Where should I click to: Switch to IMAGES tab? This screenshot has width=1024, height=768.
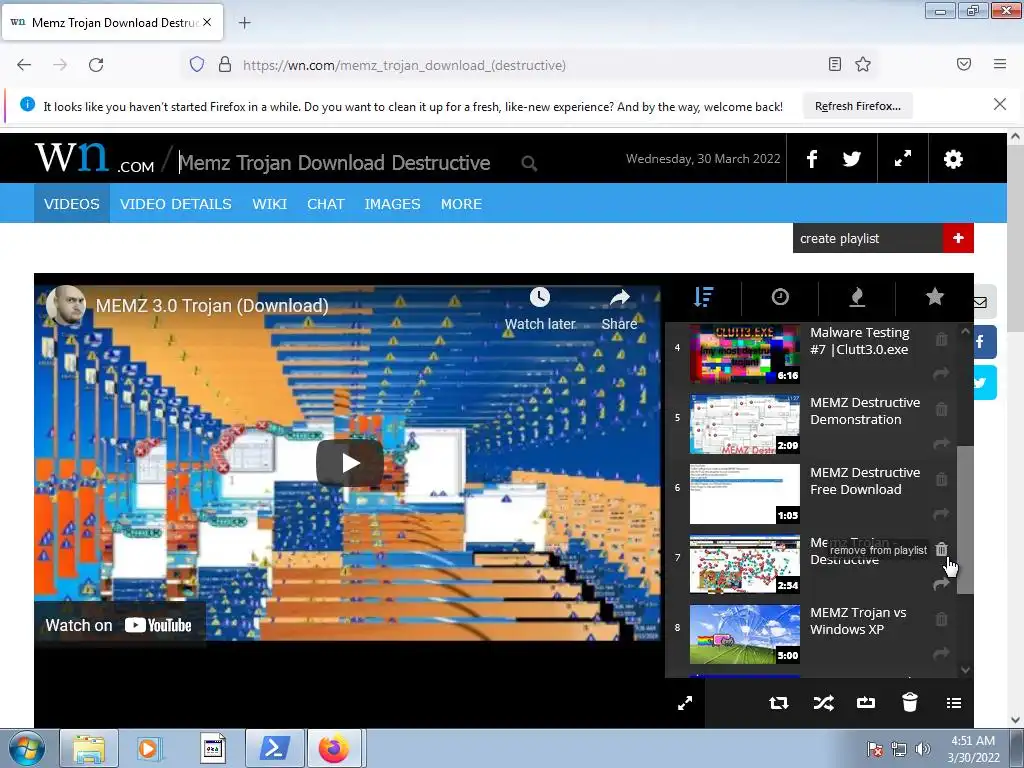point(392,204)
